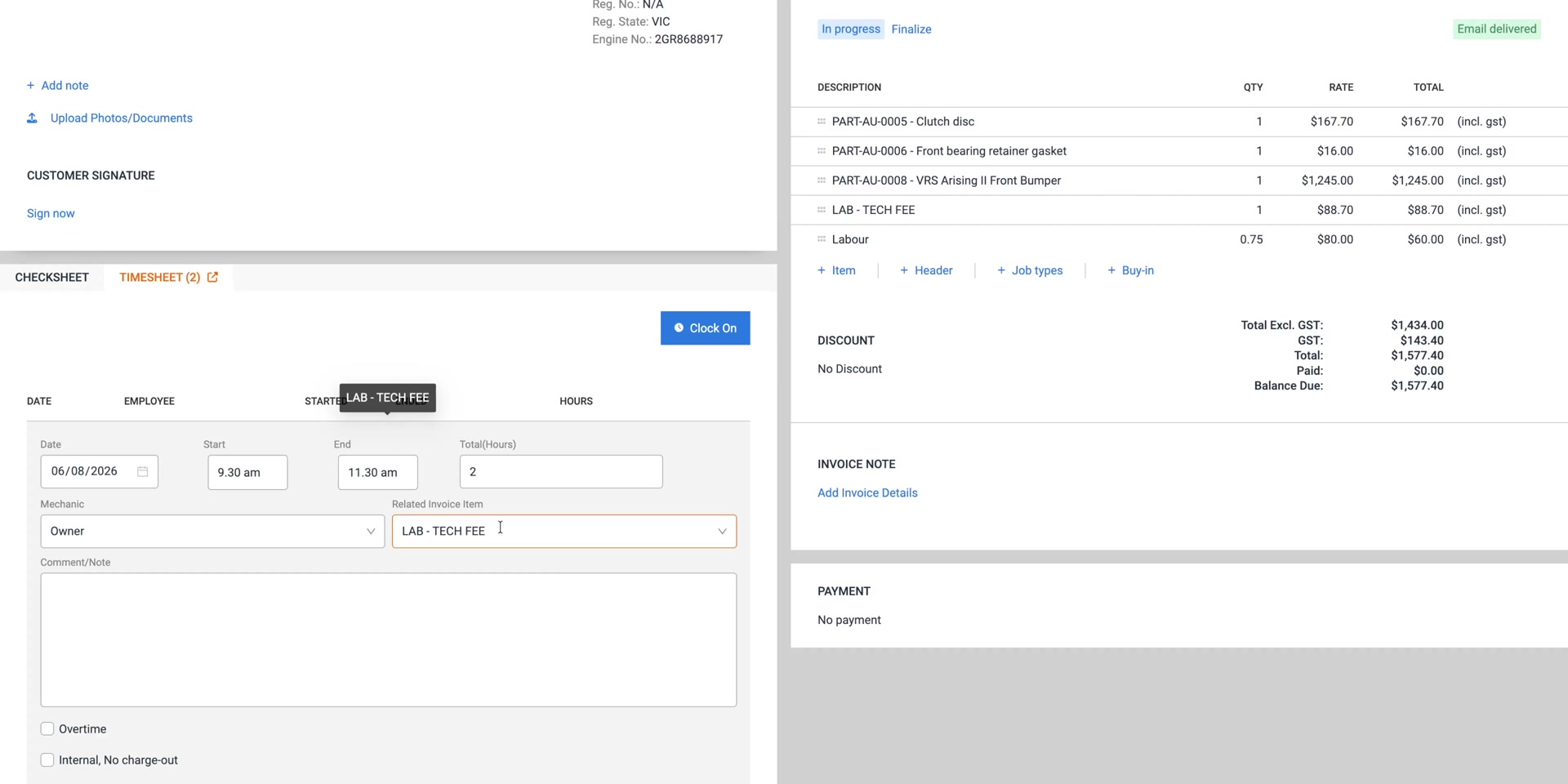Click the $80.00 rate for Labour
Image resolution: width=1568 pixels, height=784 pixels.
pos(1335,239)
